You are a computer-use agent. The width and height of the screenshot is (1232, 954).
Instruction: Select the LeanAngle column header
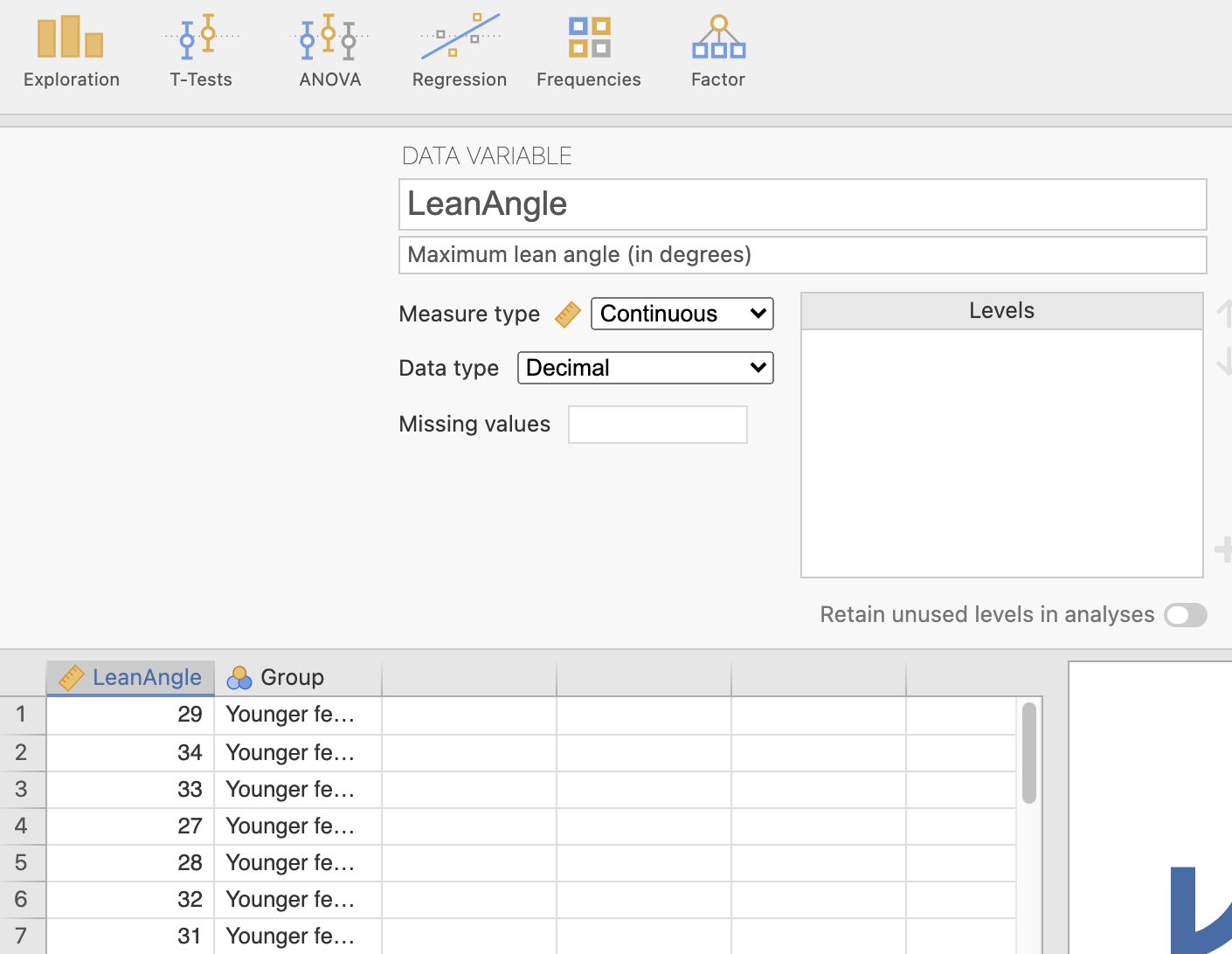tap(131, 678)
